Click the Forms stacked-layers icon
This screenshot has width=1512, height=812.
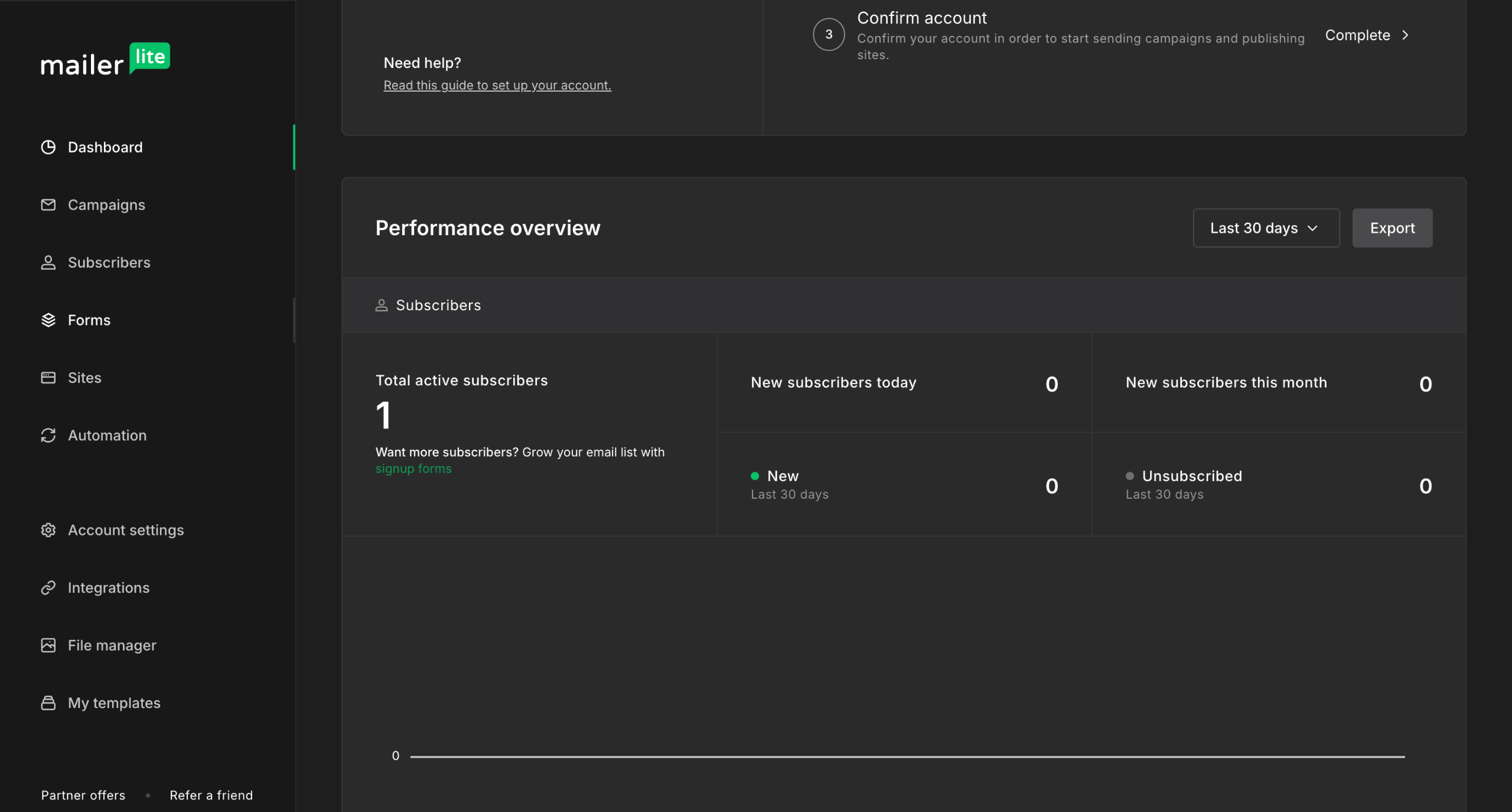pos(48,320)
